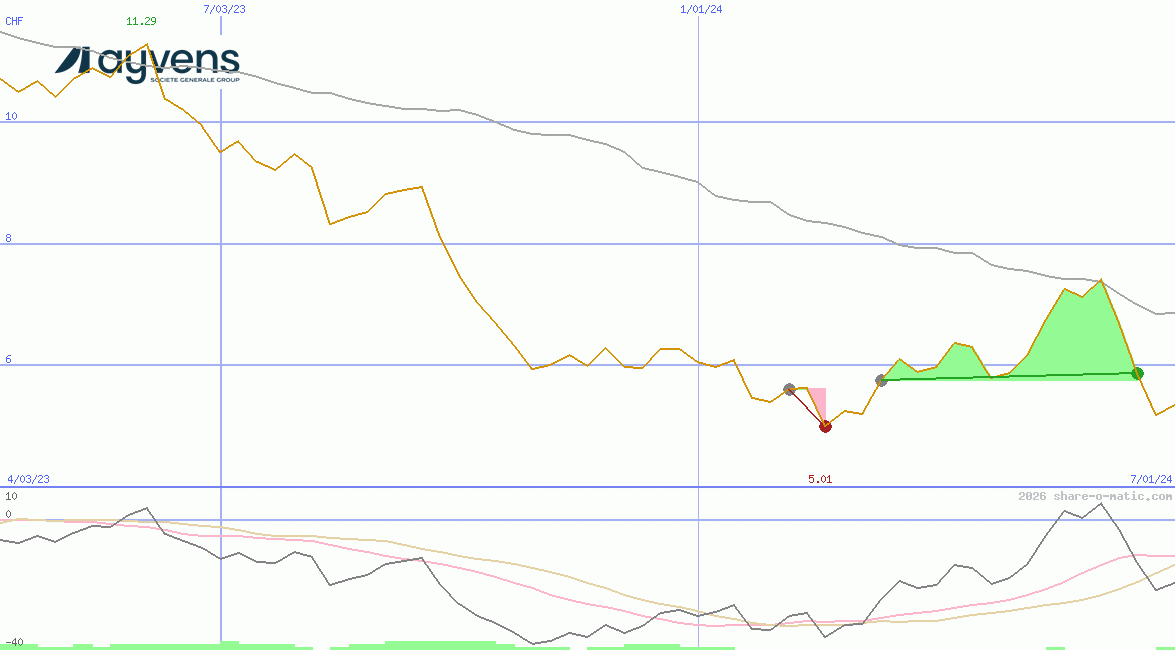Click the green profit trade exit marker
The width and height of the screenshot is (1175, 650).
1137,373
